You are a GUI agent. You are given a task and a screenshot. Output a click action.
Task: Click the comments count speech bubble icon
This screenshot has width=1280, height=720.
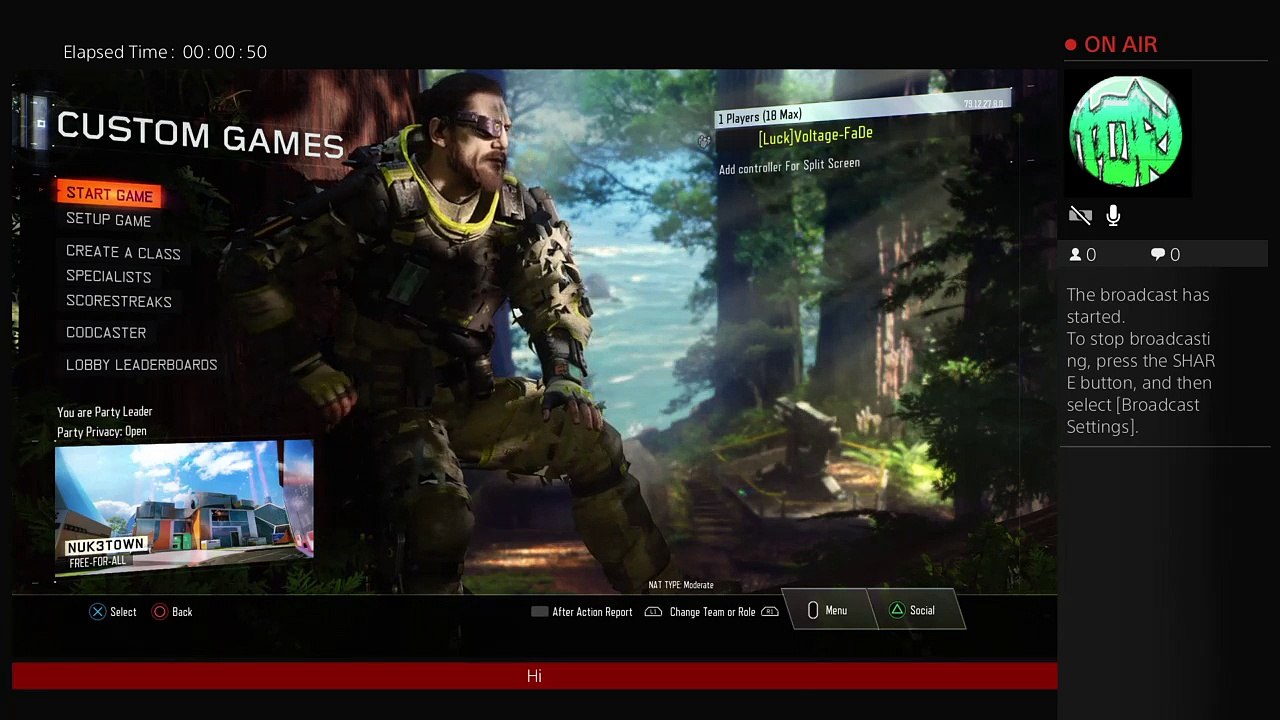click(x=1158, y=255)
